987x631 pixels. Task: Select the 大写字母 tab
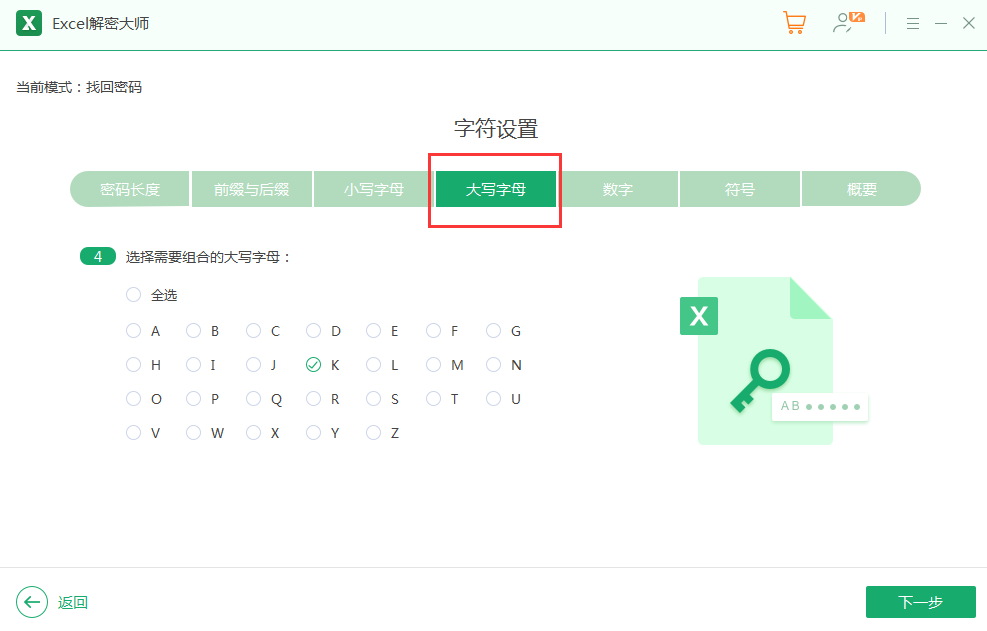(496, 189)
